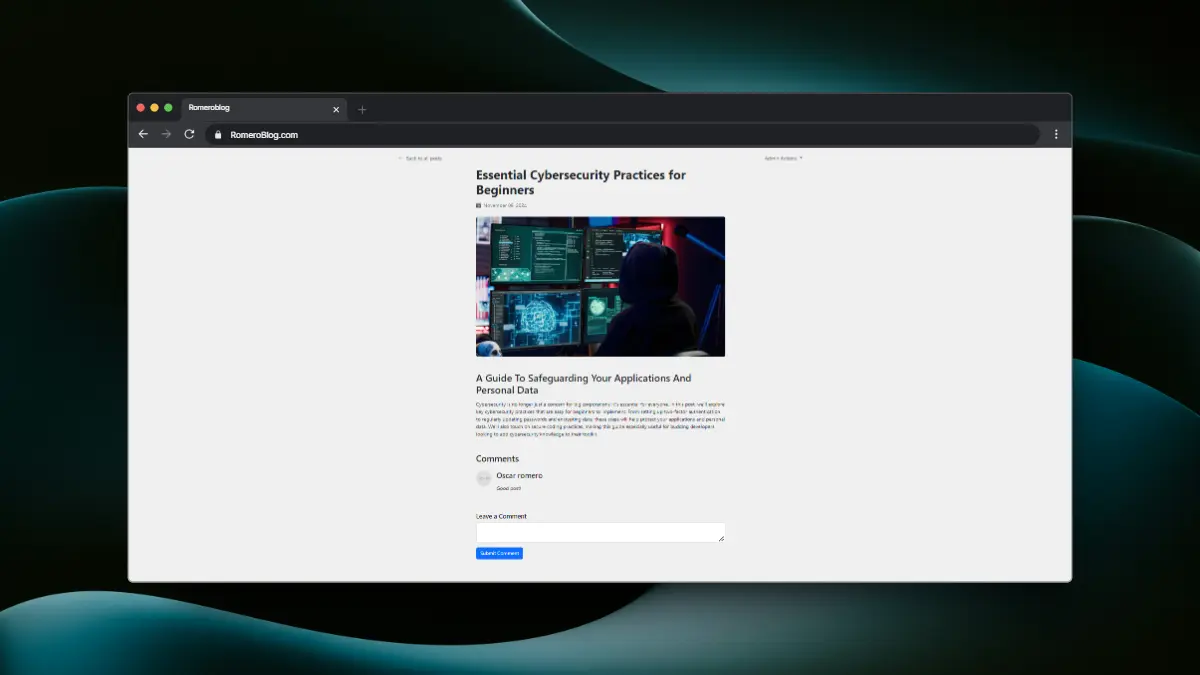Click the yellow minimize window button

[155, 107]
